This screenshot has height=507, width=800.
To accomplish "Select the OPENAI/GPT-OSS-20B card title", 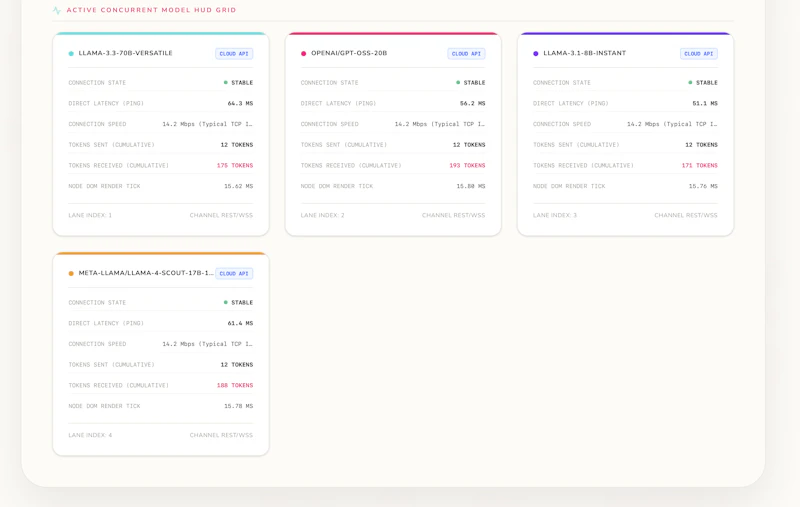I will click(349, 53).
